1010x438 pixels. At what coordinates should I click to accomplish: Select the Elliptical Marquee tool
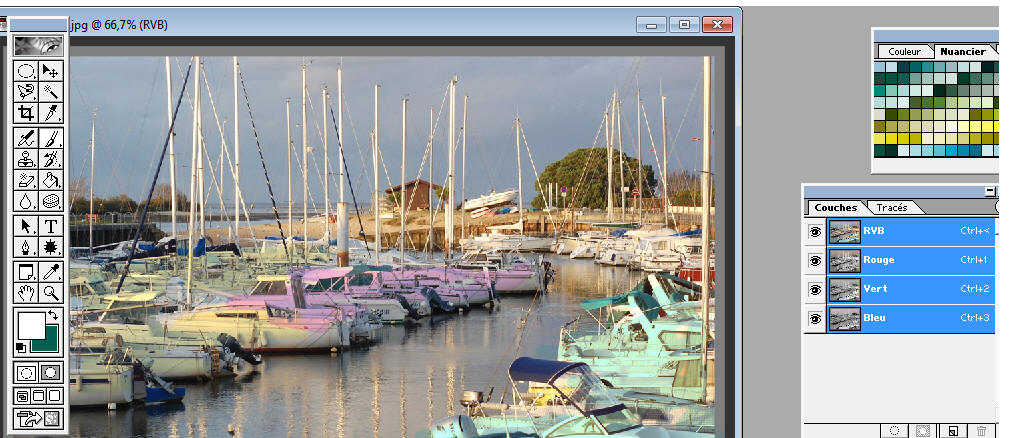click(26, 70)
